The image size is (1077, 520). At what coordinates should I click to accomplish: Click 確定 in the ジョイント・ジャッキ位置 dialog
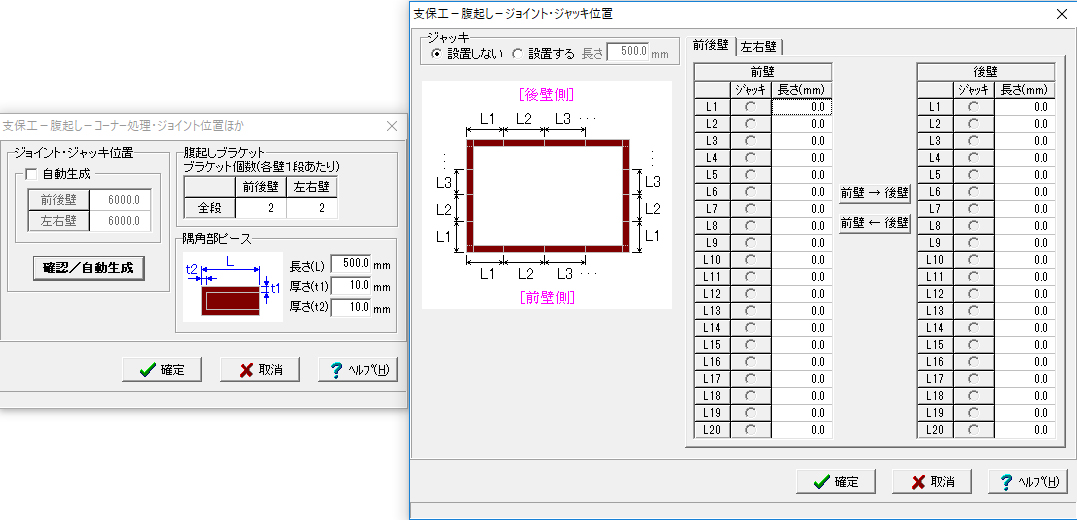tap(836, 482)
